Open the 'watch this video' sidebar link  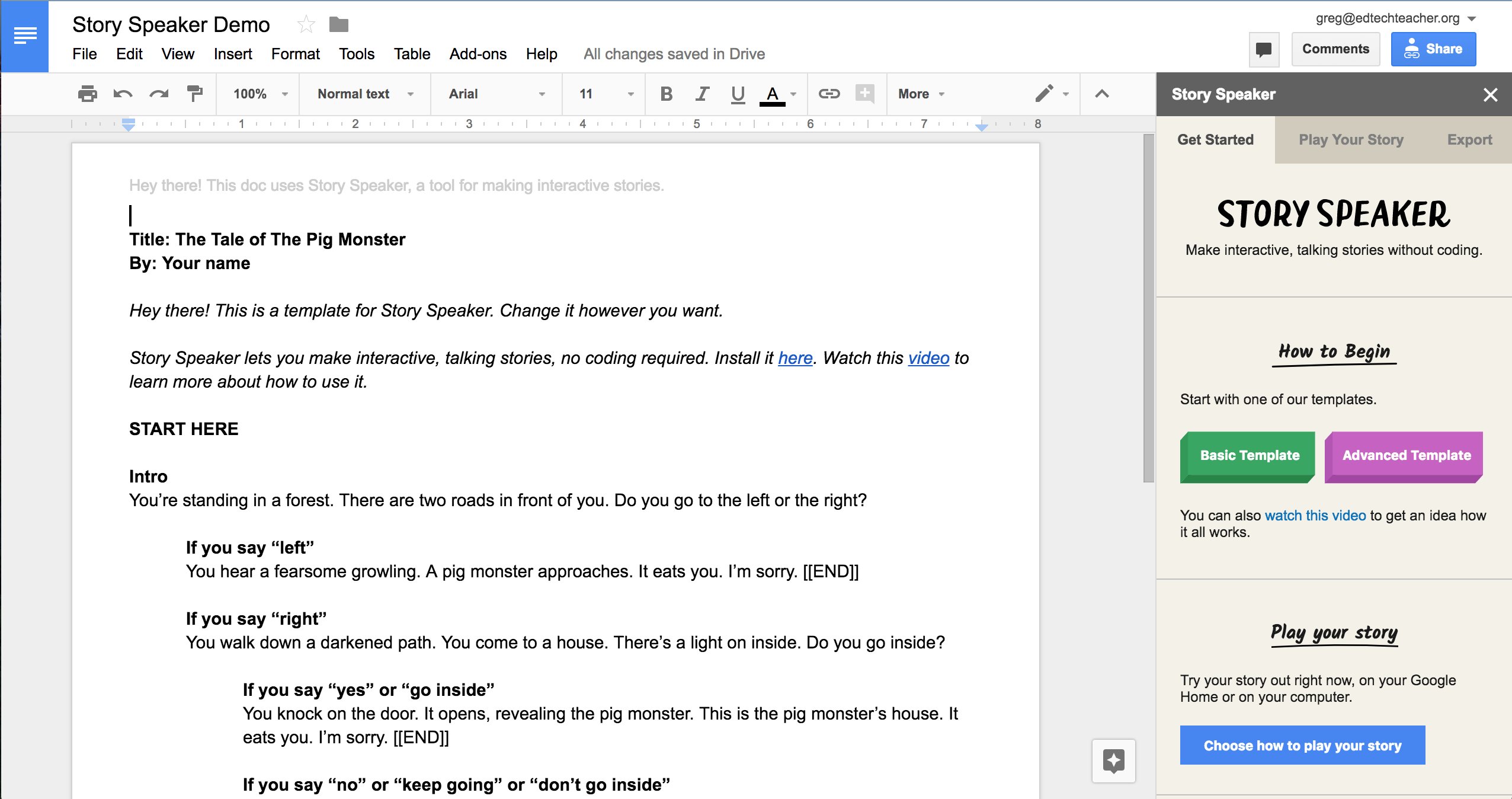click(x=1315, y=516)
